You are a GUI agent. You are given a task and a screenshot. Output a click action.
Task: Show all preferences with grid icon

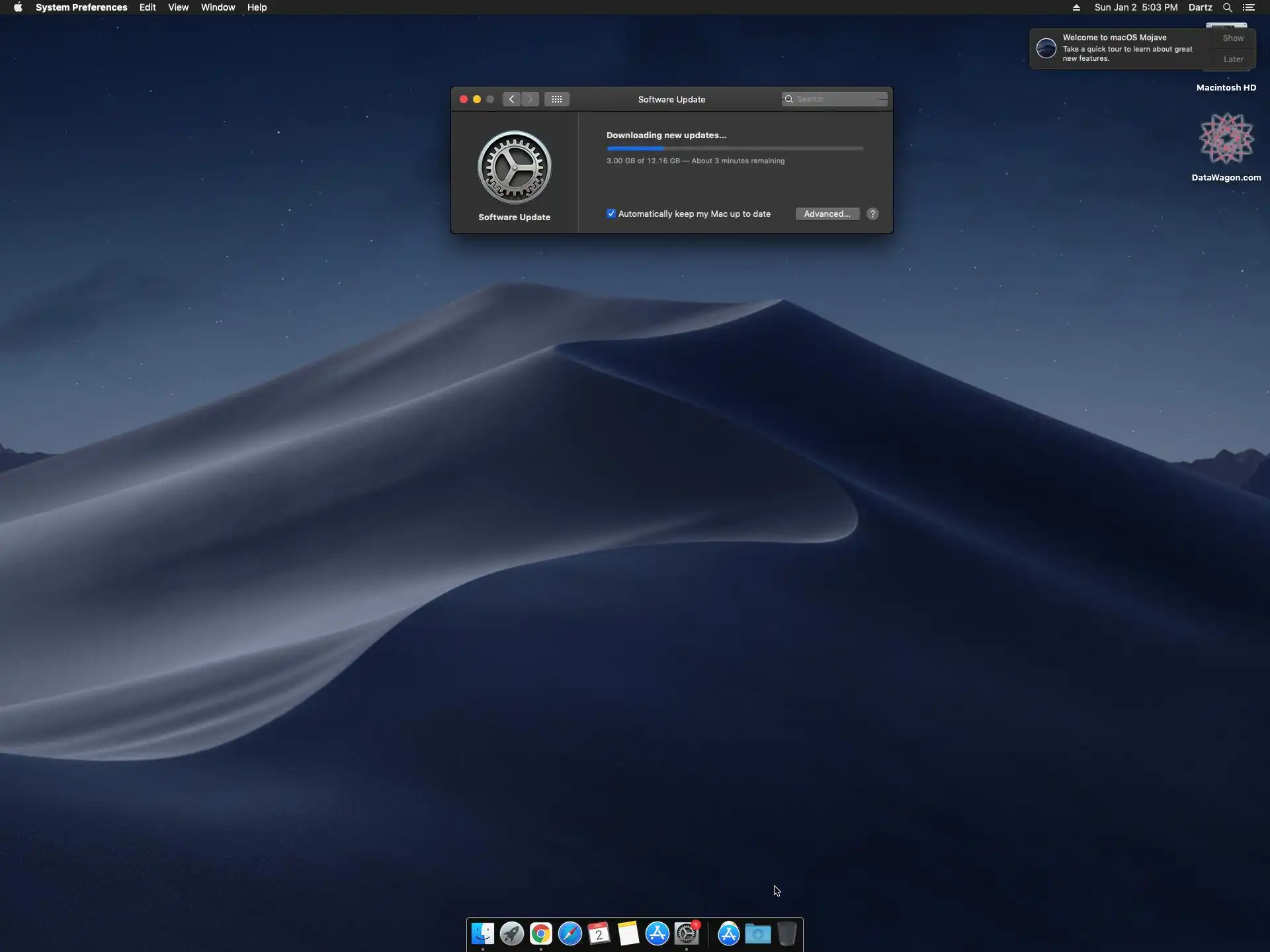click(556, 99)
